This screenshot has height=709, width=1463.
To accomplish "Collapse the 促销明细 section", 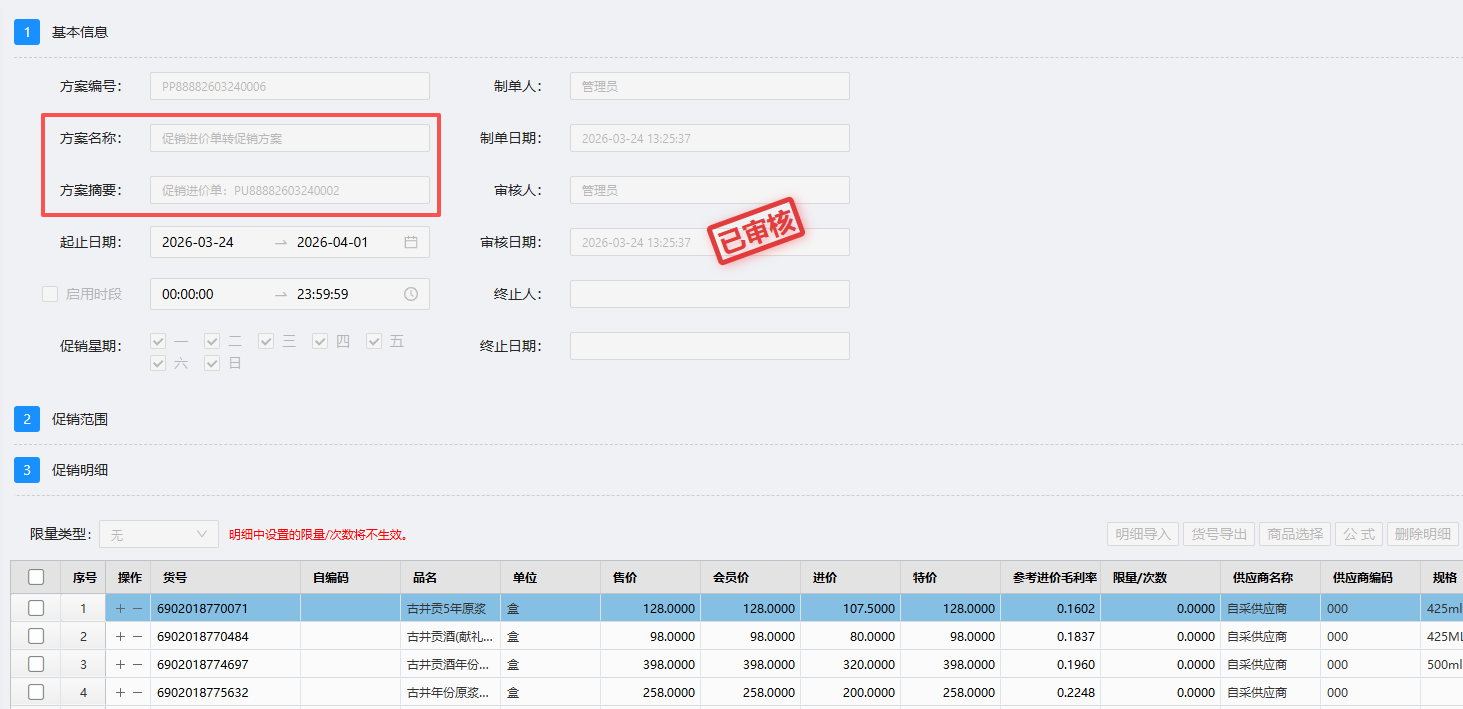I will point(80,469).
